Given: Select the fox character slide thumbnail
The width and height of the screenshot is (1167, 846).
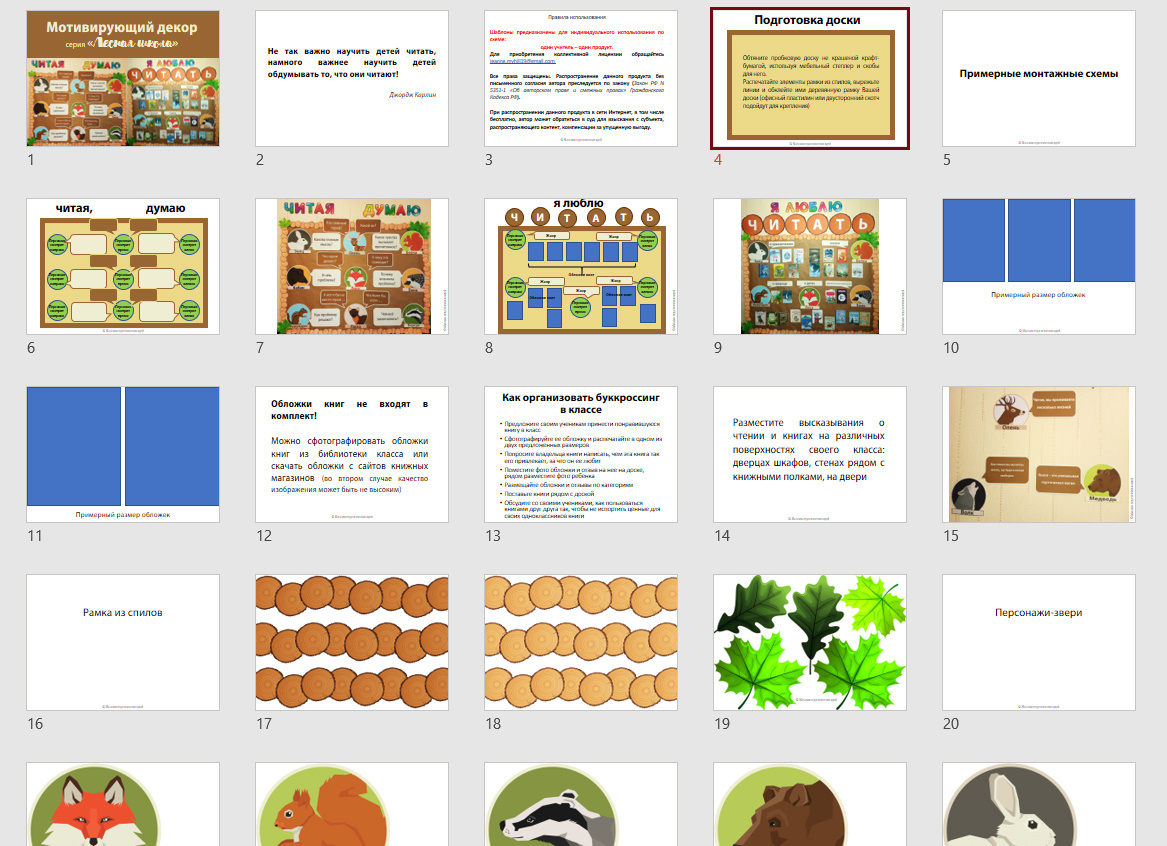Looking at the screenshot, I should pyautogui.click(x=123, y=805).
